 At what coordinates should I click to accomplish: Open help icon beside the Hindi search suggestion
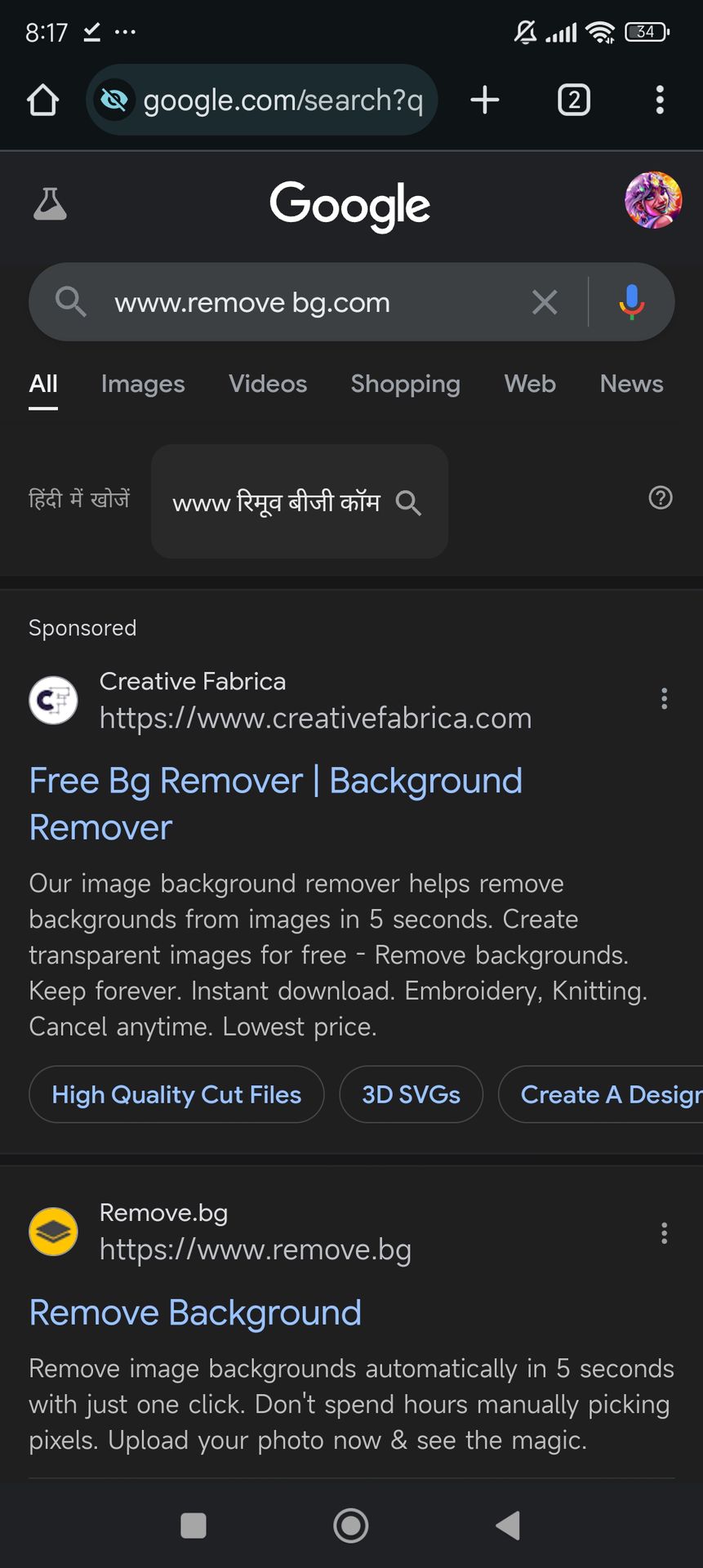(661, 497)
